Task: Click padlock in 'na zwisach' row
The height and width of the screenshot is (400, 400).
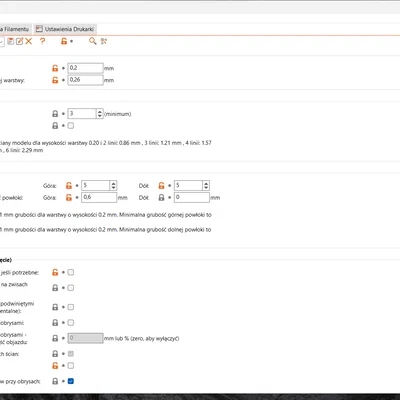Action: click(55, 288)
